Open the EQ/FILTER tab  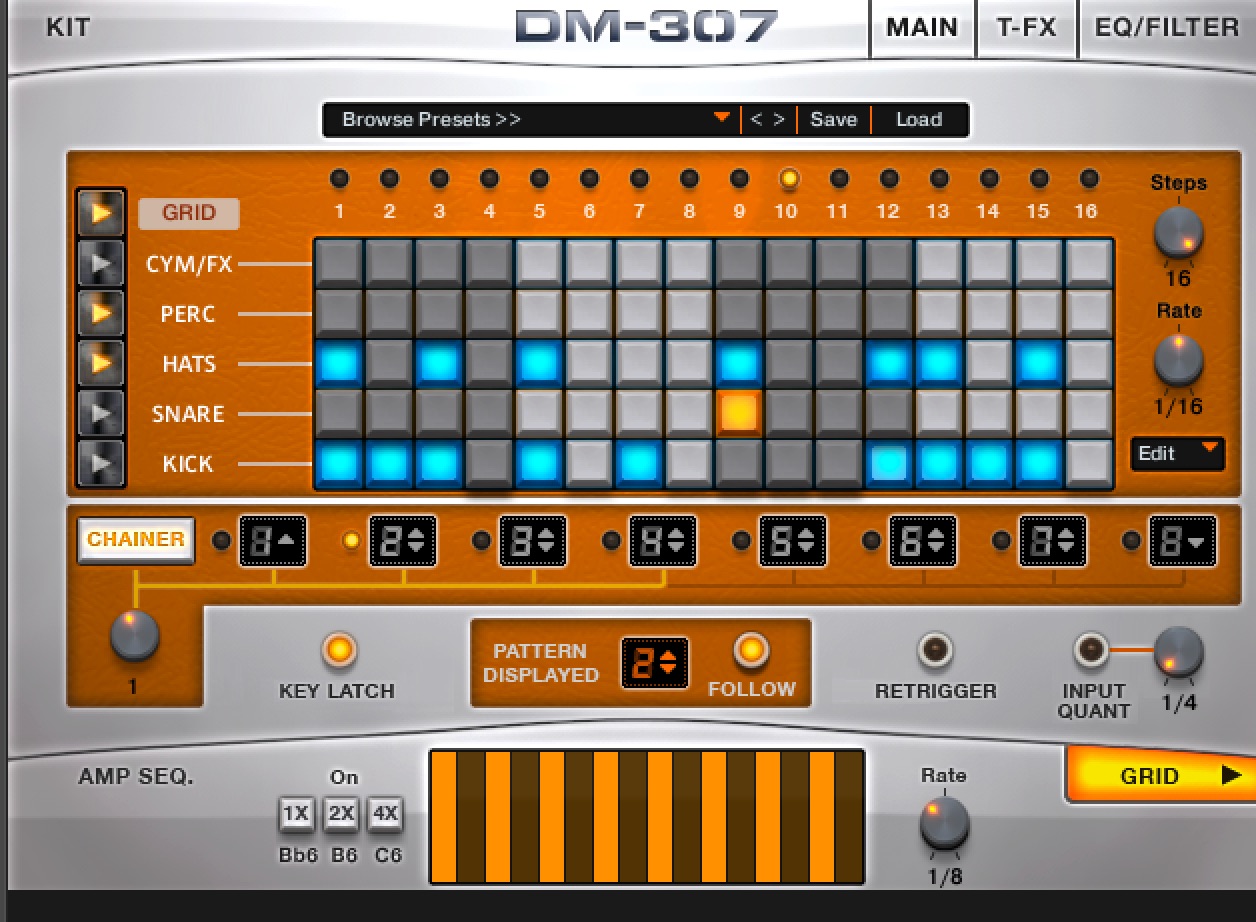[1166, 27]
